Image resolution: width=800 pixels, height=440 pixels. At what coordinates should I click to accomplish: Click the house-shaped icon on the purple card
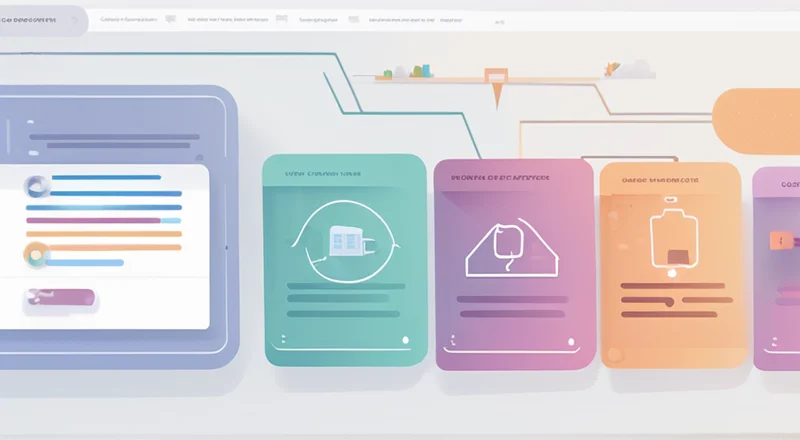tap(508, 245)
